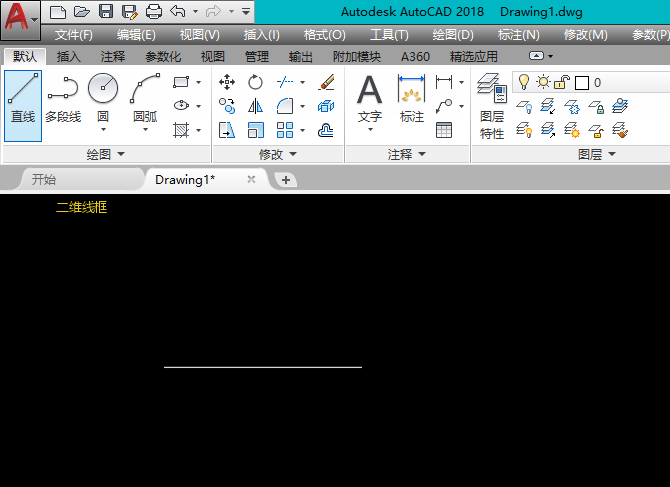This screenshot has width=670, height=487.
Task: Click the Ellipse draw icon
Action: [181, 106]
